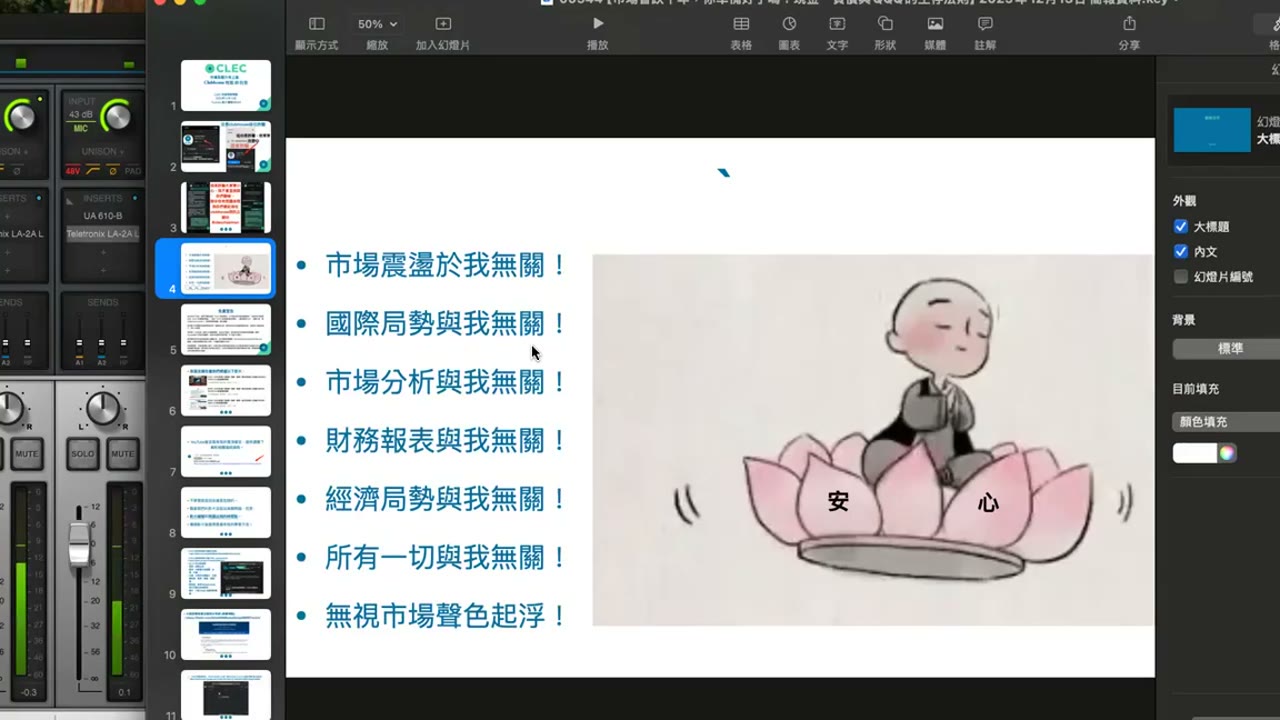Viewport: 1280px width, 720px height.
Task: Insert a chart with the 圖表 icon
Action: click(789, 24)
